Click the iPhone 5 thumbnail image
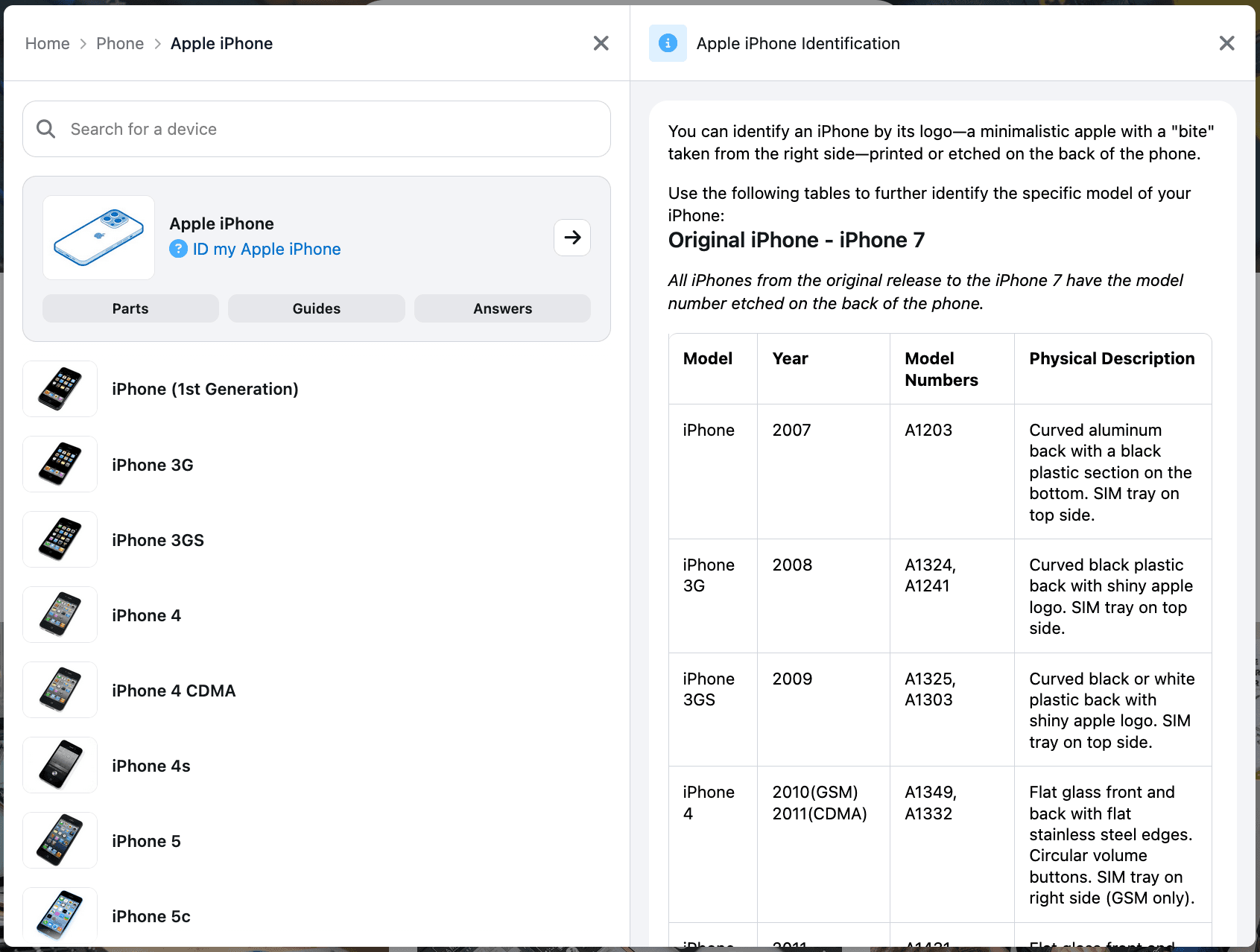 coord(60,840)
